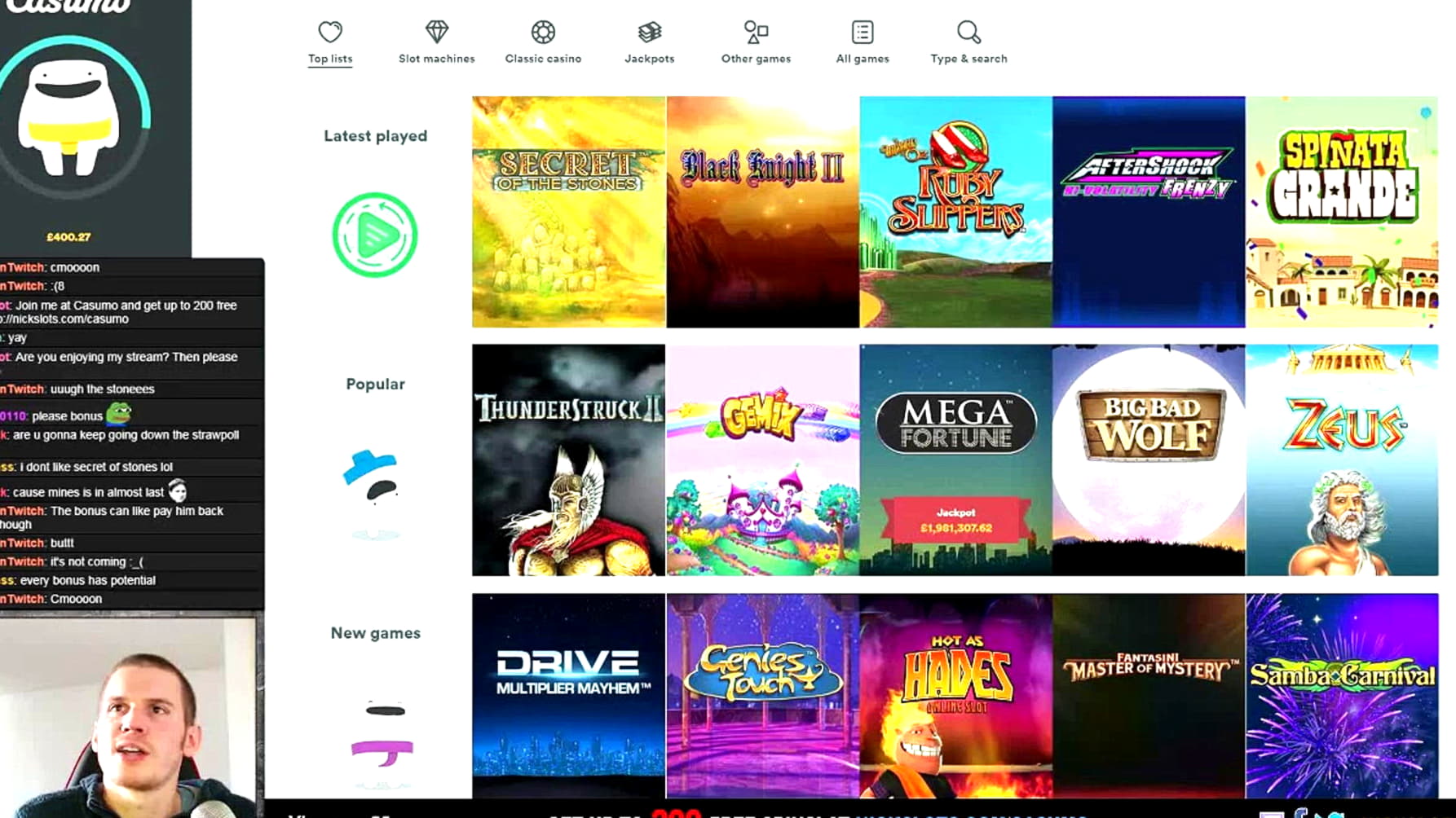The image size is (1456, 818).
Task: Click chat message 'every bonus has potential'
Action: (87, 580)
